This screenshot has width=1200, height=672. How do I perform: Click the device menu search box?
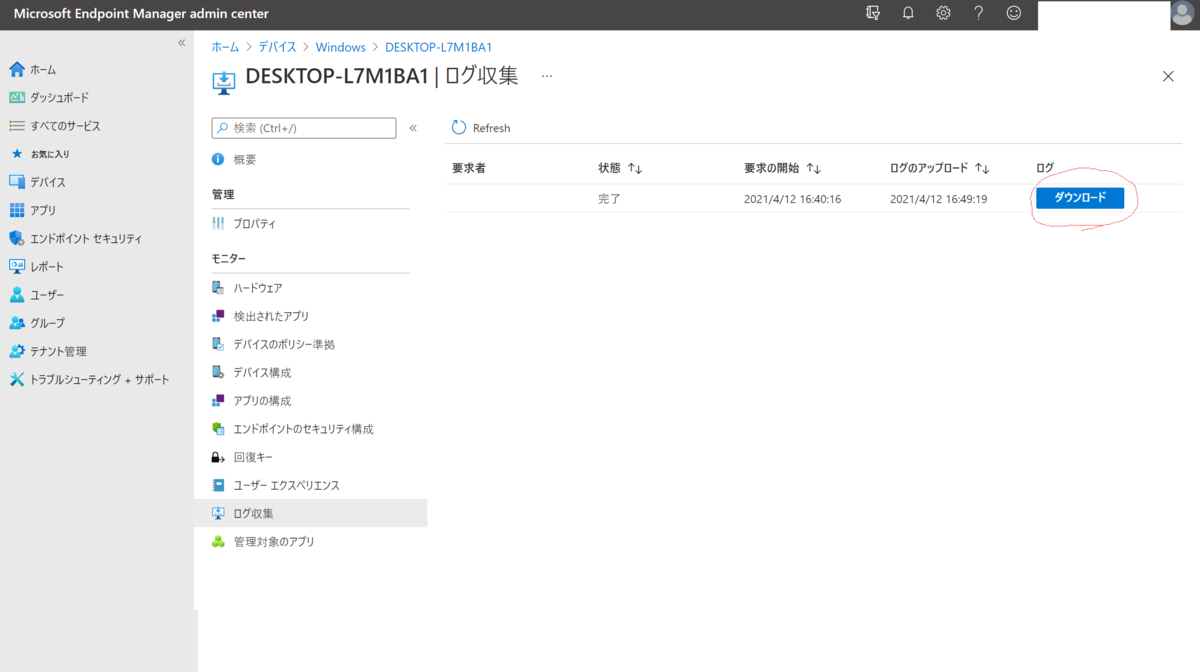(x=304, y=128)
